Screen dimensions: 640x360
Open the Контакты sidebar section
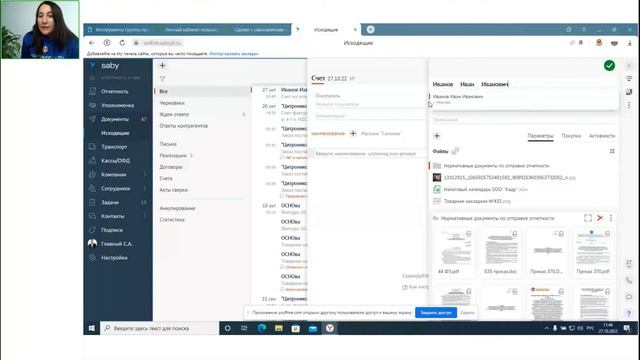(113, 216)
